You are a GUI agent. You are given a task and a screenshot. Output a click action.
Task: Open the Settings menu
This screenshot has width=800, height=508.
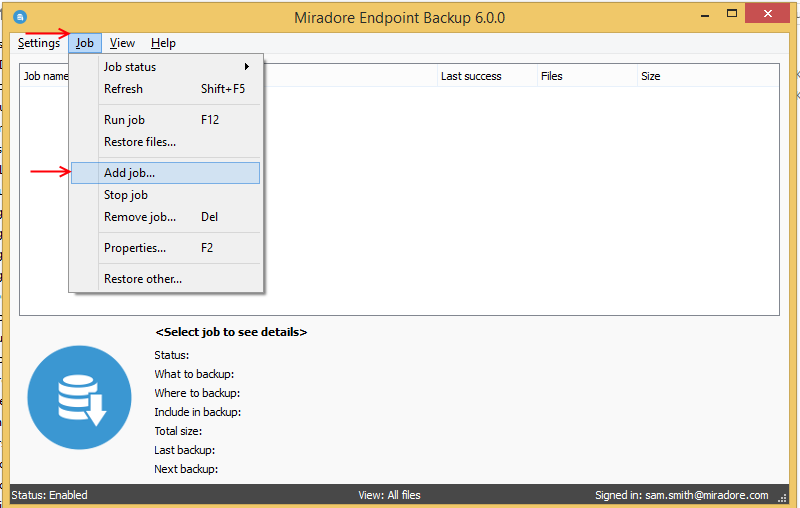[x=39, y=43]
